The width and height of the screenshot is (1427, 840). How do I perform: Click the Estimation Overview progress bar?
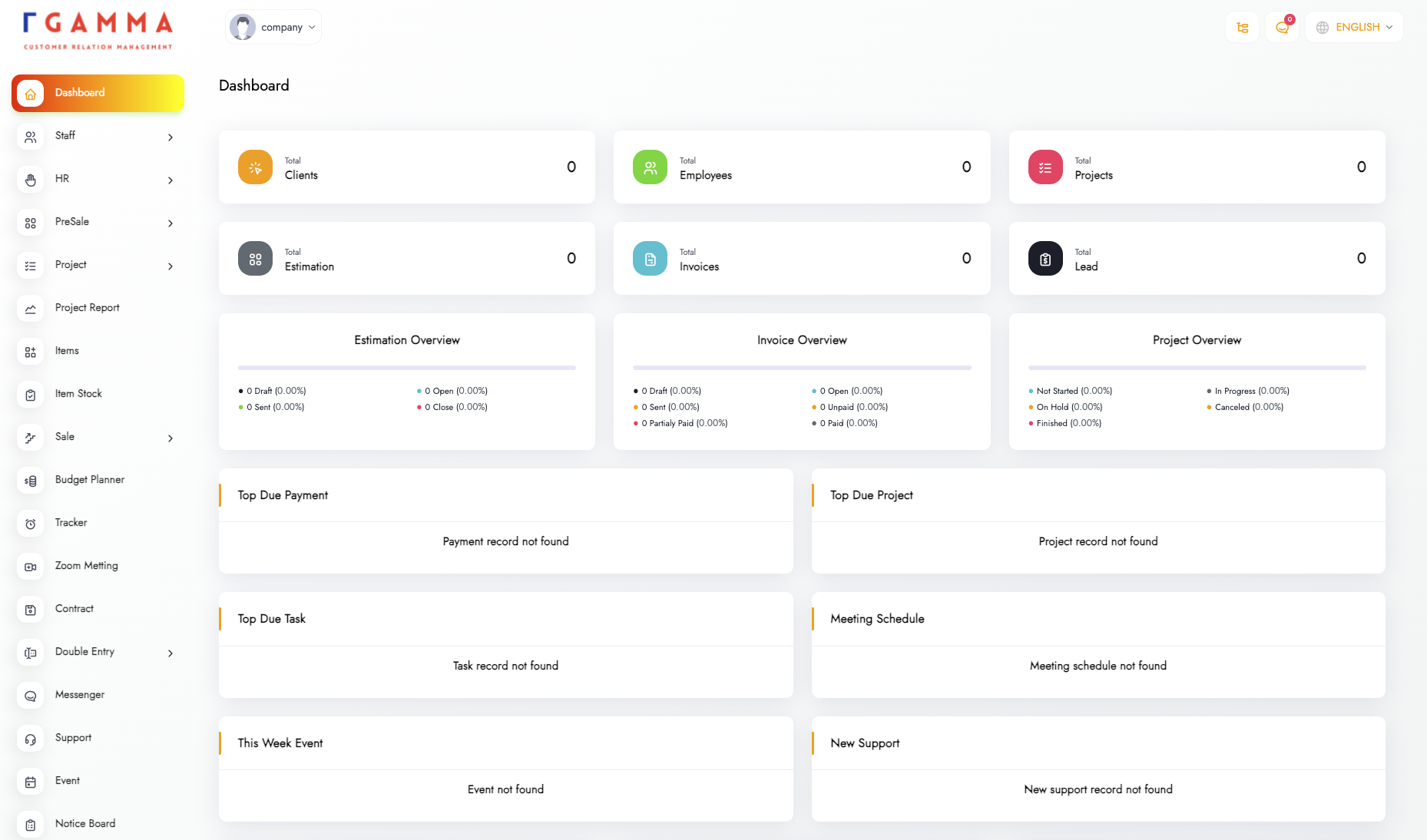407,368
